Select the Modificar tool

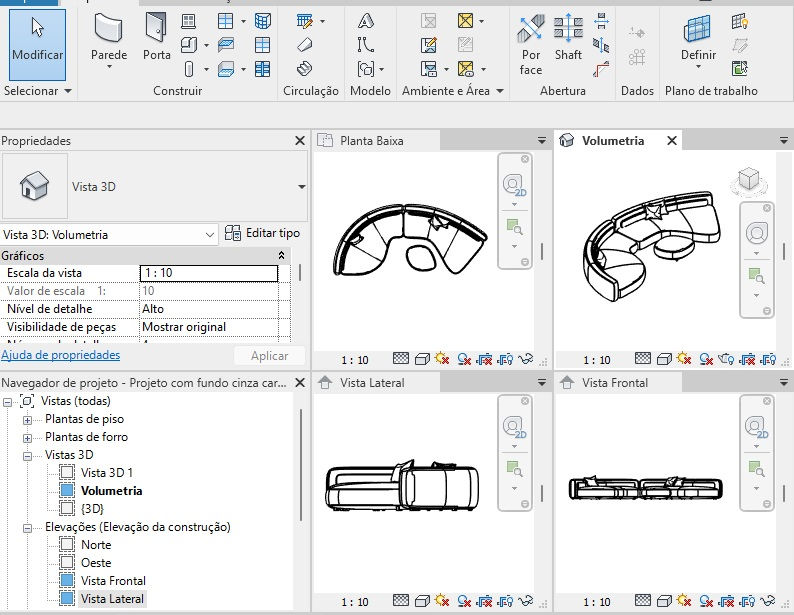tap(37, 45)
